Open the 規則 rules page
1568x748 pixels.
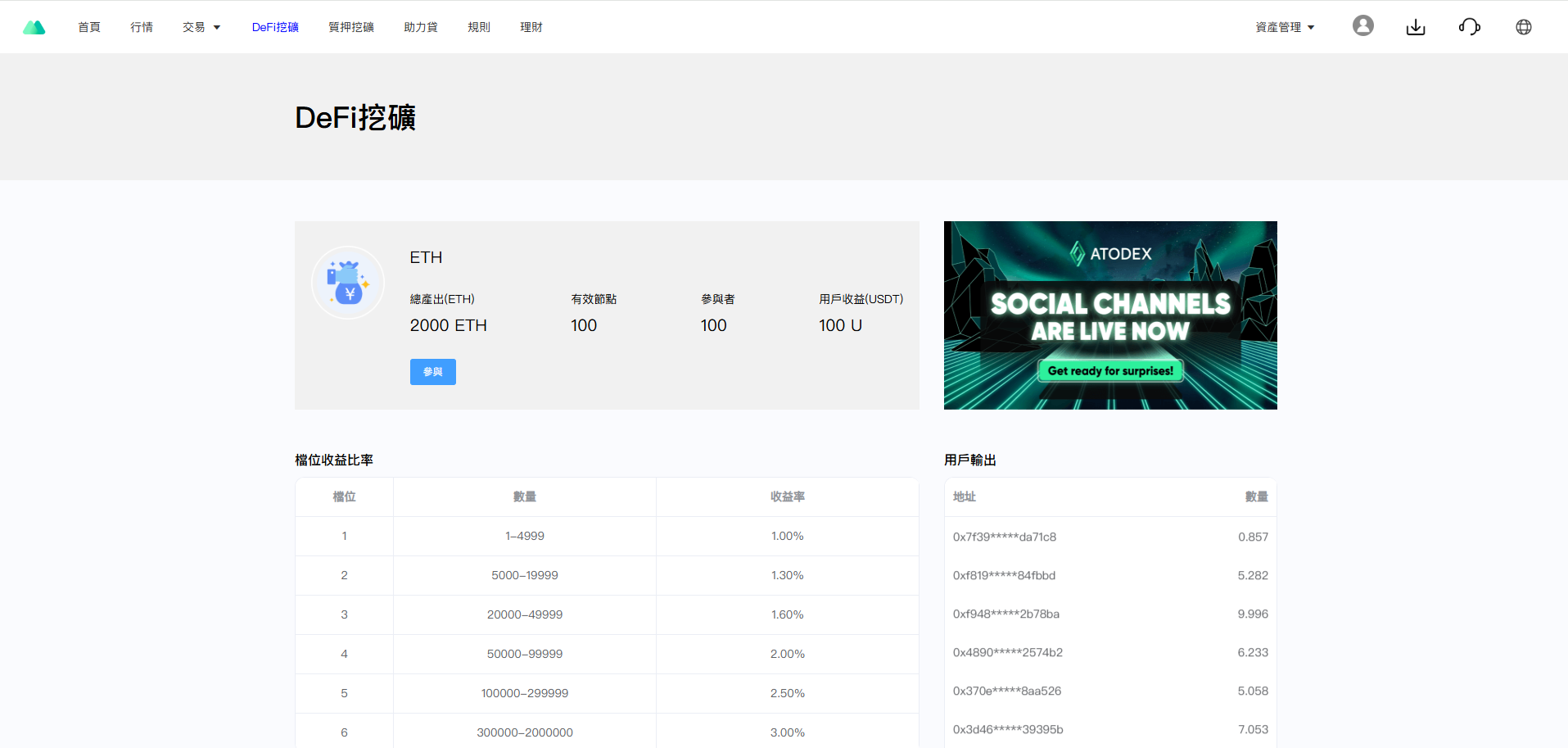pos(479,27)
